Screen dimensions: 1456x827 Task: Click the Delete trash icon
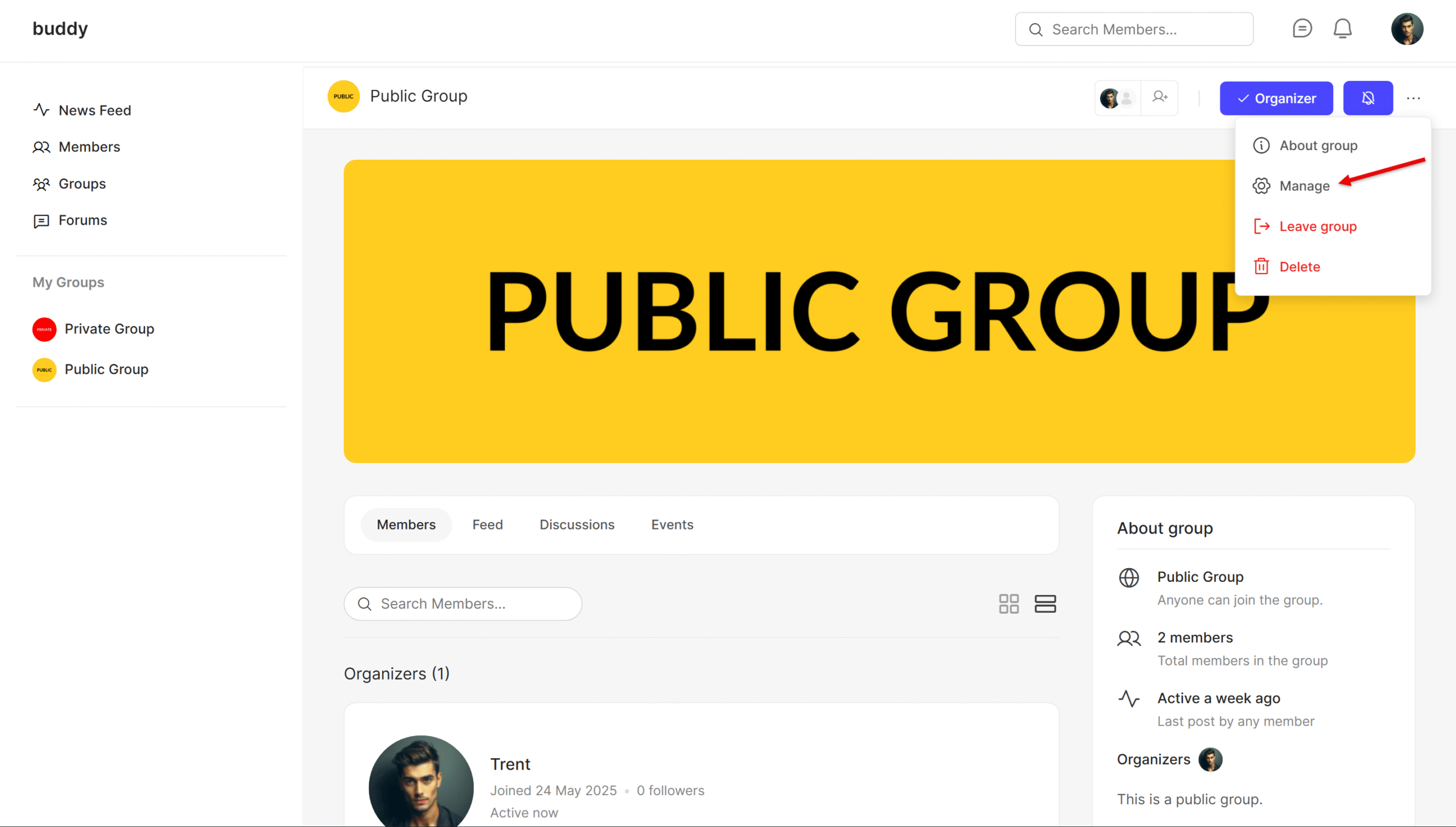coord(1261,267)
